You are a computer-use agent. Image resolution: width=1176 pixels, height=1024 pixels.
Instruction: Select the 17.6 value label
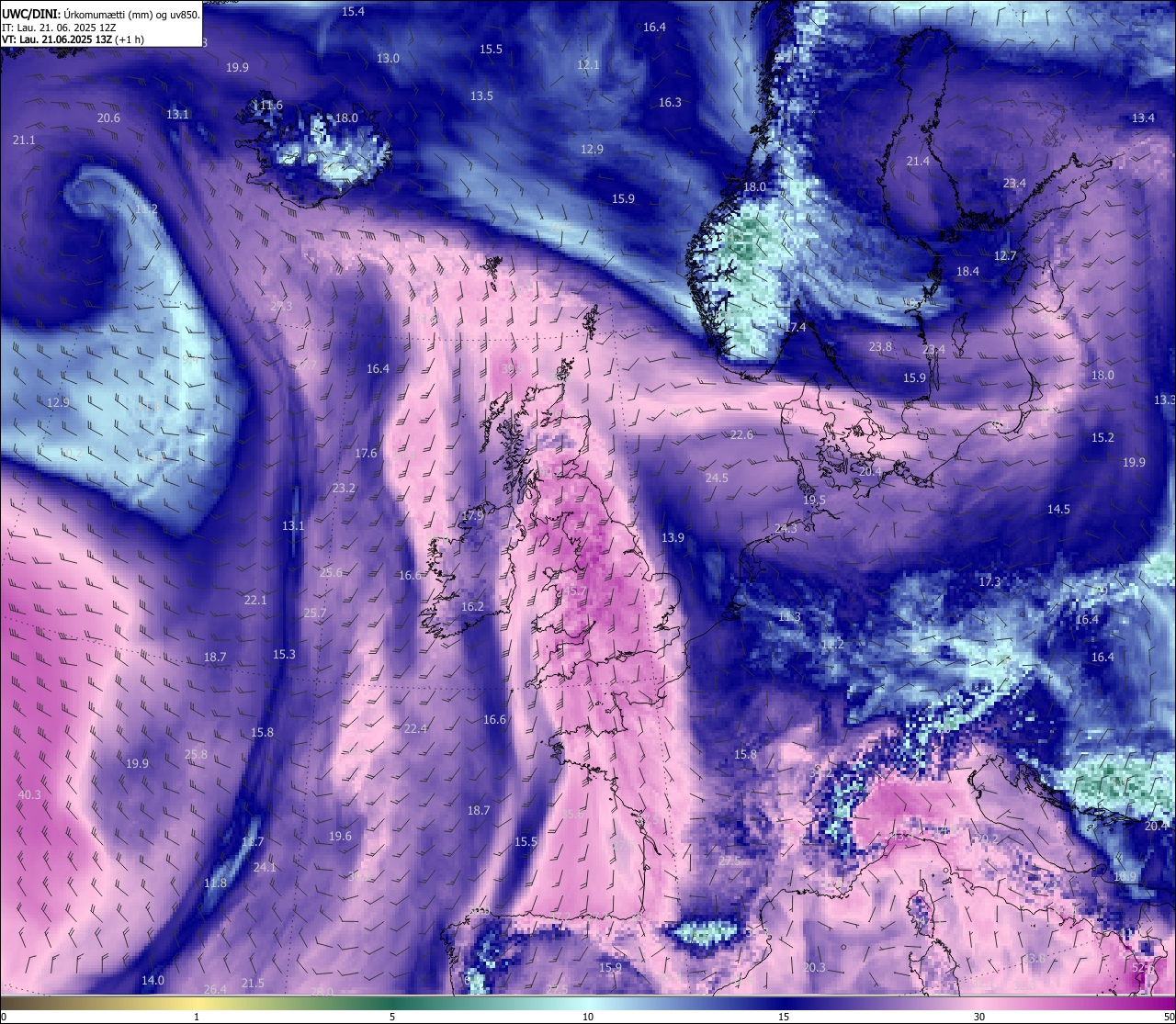[x=366, y=453]
